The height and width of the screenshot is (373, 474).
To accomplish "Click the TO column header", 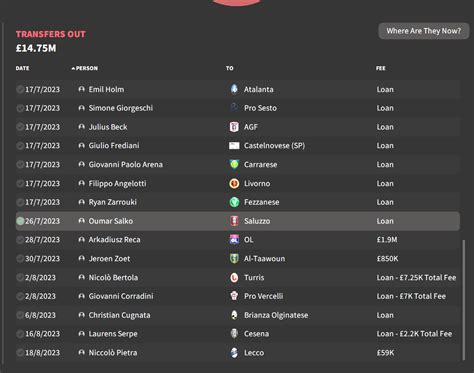I will pos(230,68).
